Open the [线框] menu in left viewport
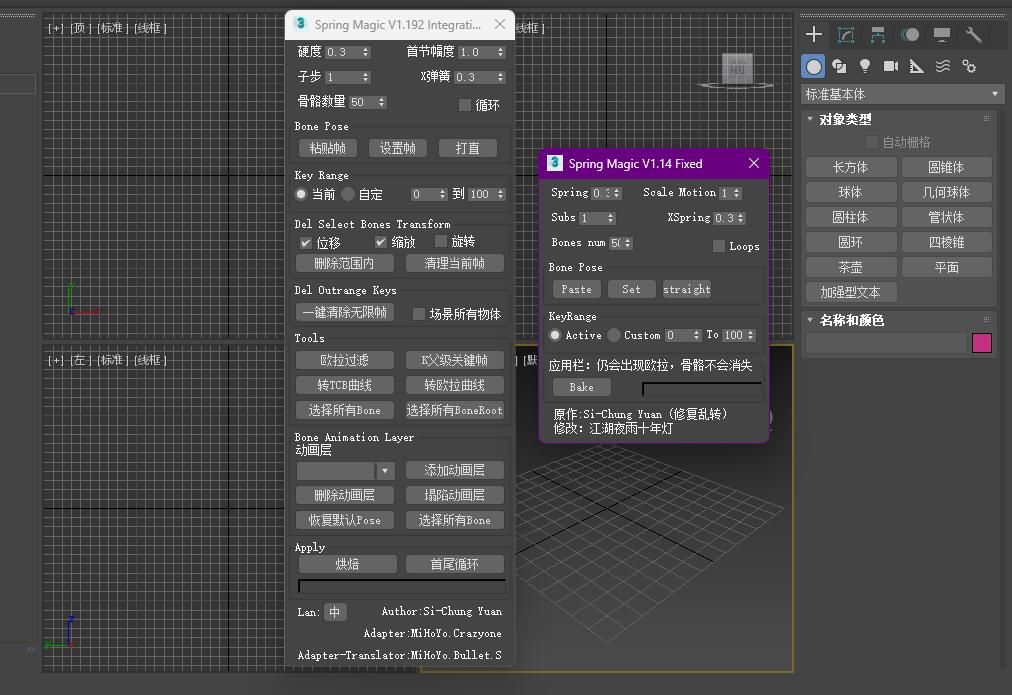 click(x=150, y=359)
